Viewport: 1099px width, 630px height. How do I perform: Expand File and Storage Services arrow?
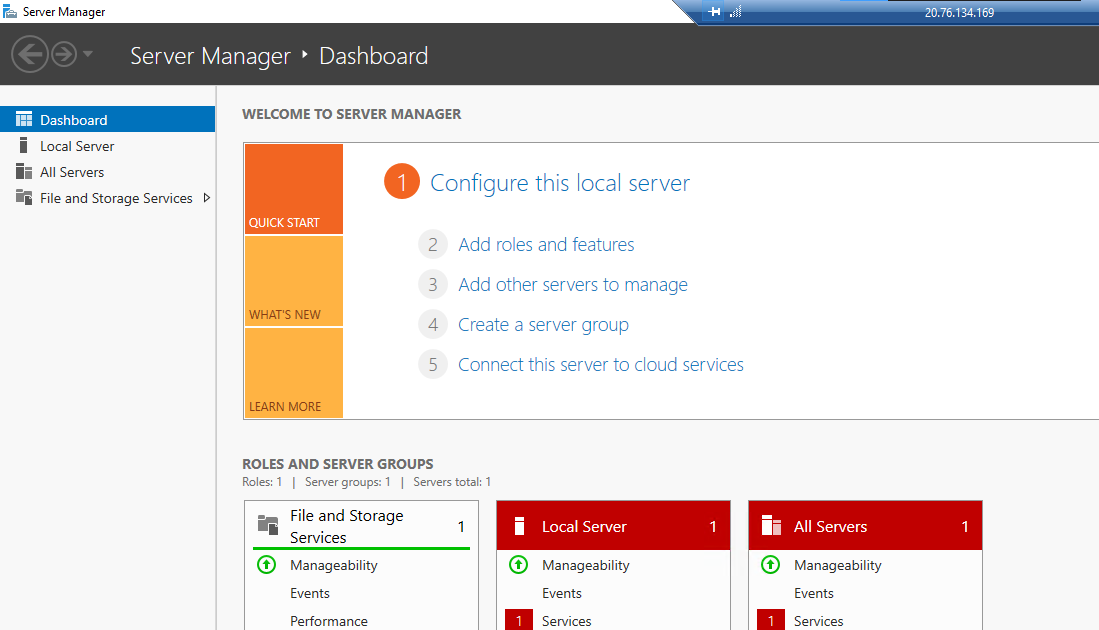[206, 198]
